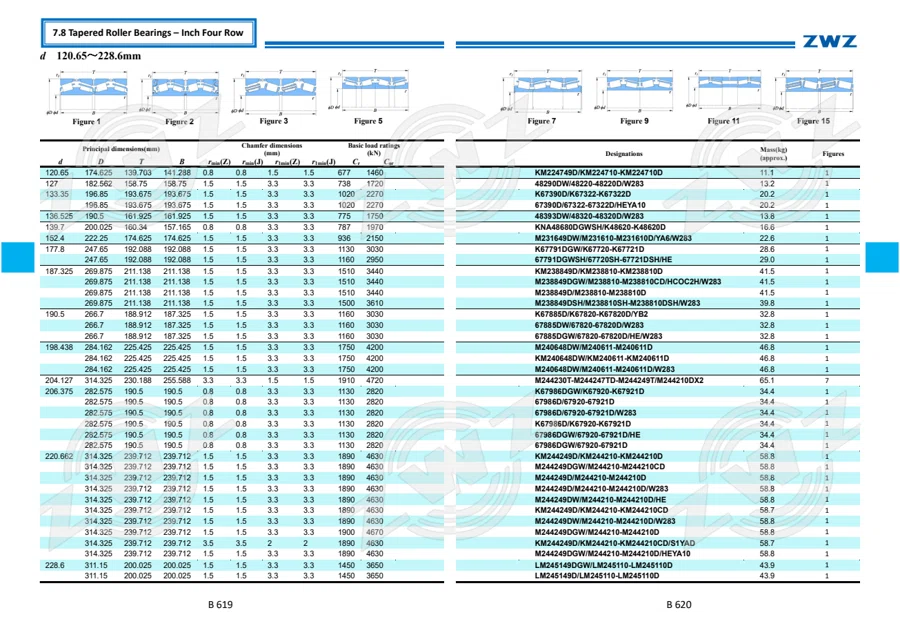Image resolution: width=900 pixels, height=637 pixels.
Task: Select the d value 152.4
Action: (x=55, y=238)
